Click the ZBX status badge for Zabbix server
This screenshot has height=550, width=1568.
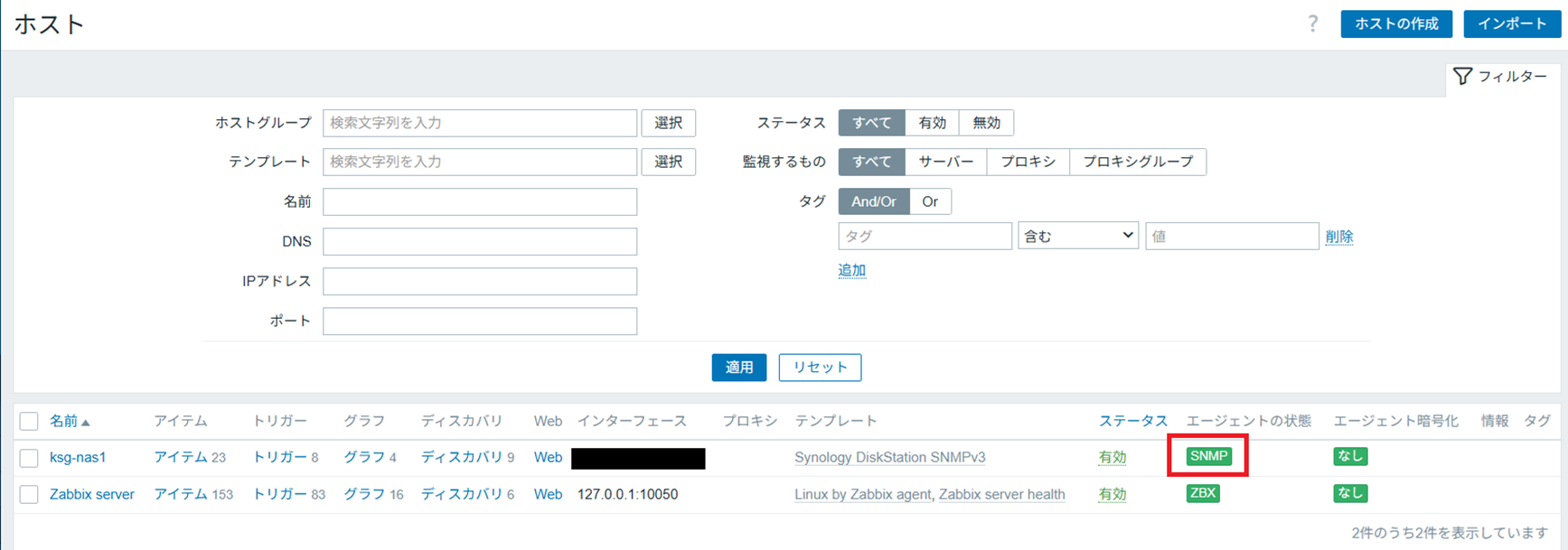click(x=1202, y=493)
